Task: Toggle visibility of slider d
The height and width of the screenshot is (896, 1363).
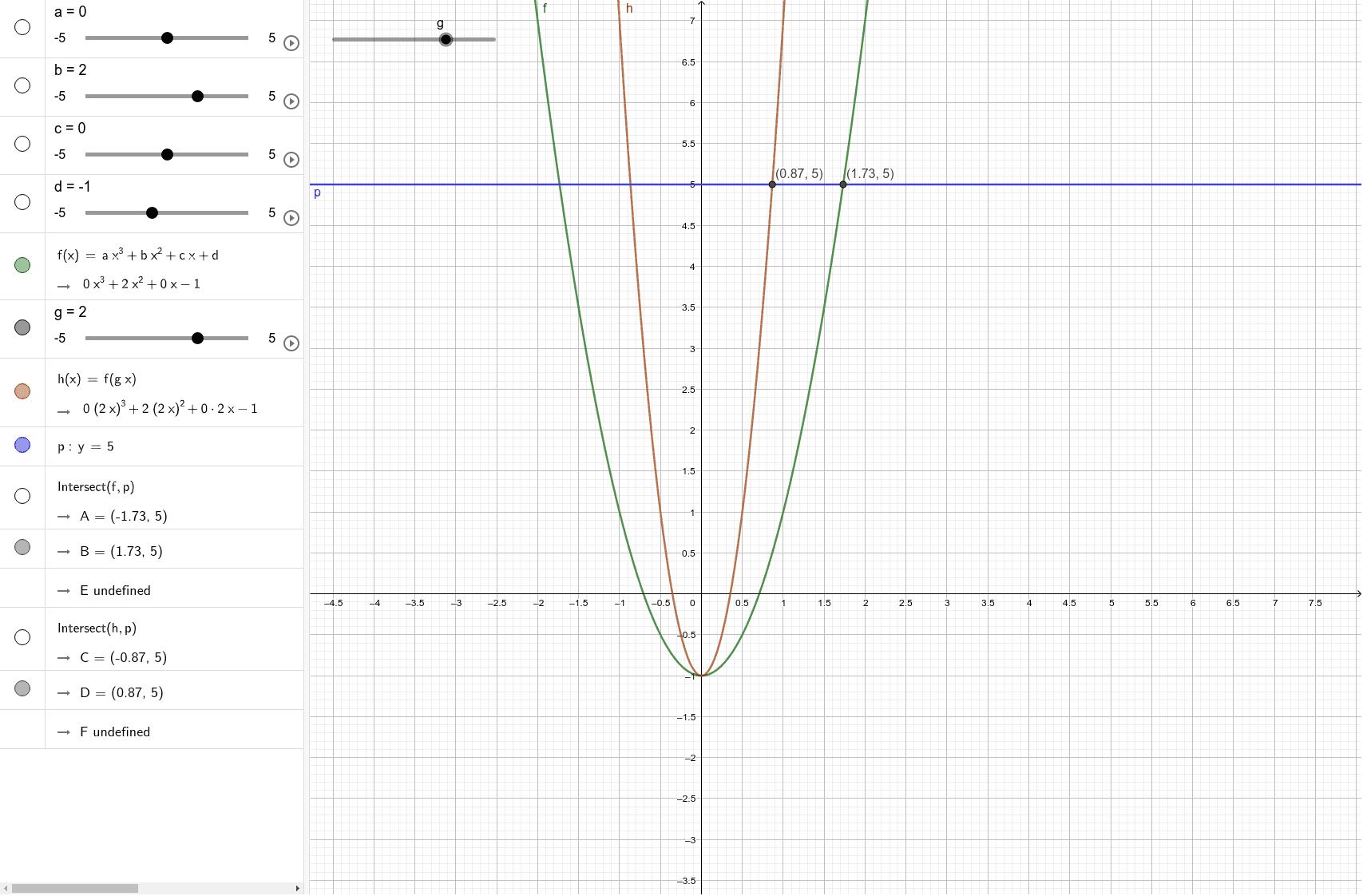Action: [22, 202]
